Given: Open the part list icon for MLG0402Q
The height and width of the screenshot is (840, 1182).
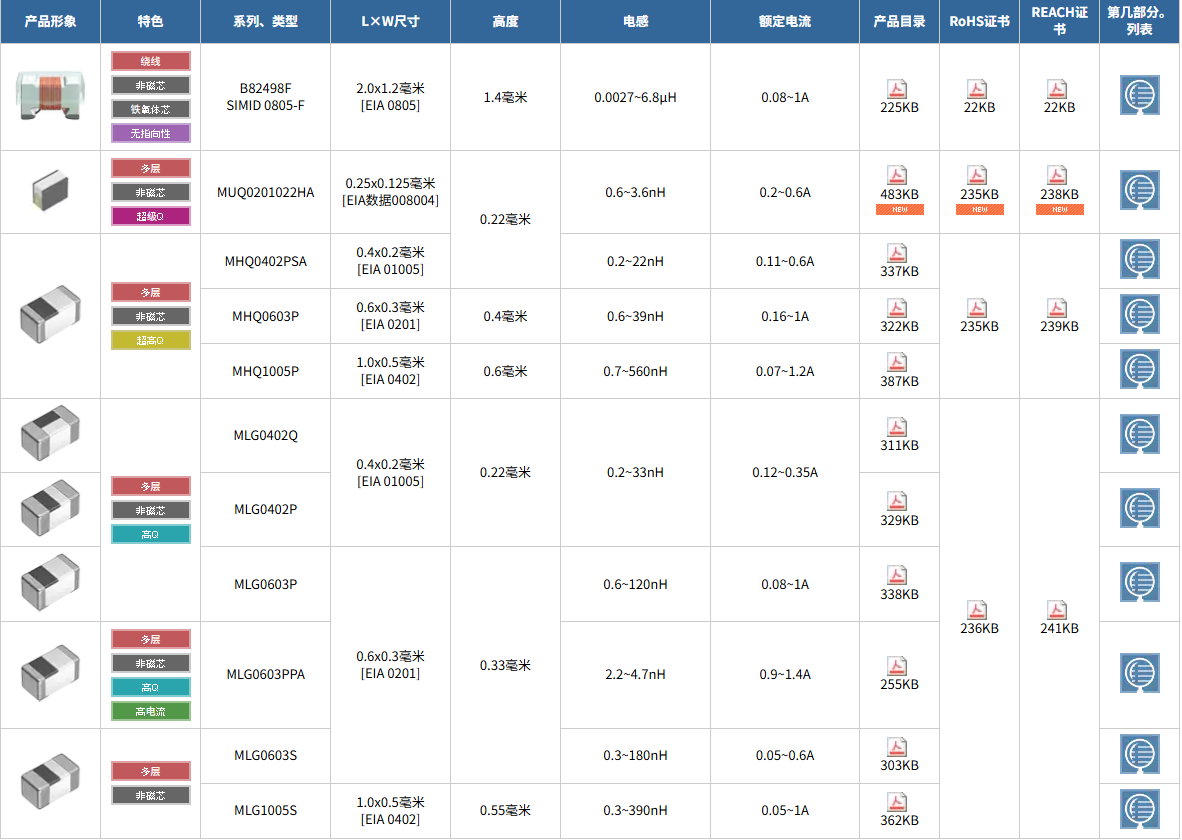Looking at the screenshot, I should [x=1139, y=434].
